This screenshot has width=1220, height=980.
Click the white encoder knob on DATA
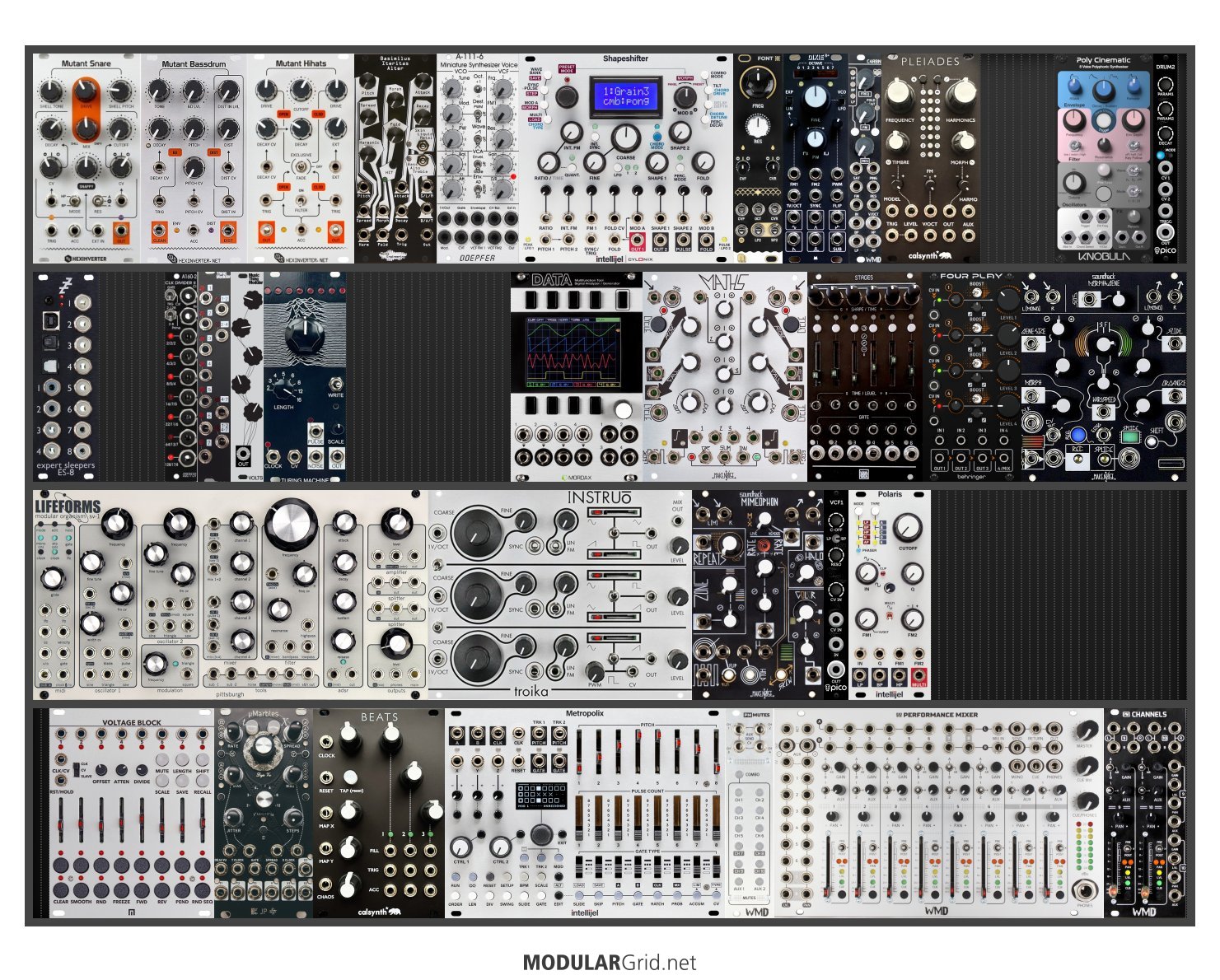624,411
